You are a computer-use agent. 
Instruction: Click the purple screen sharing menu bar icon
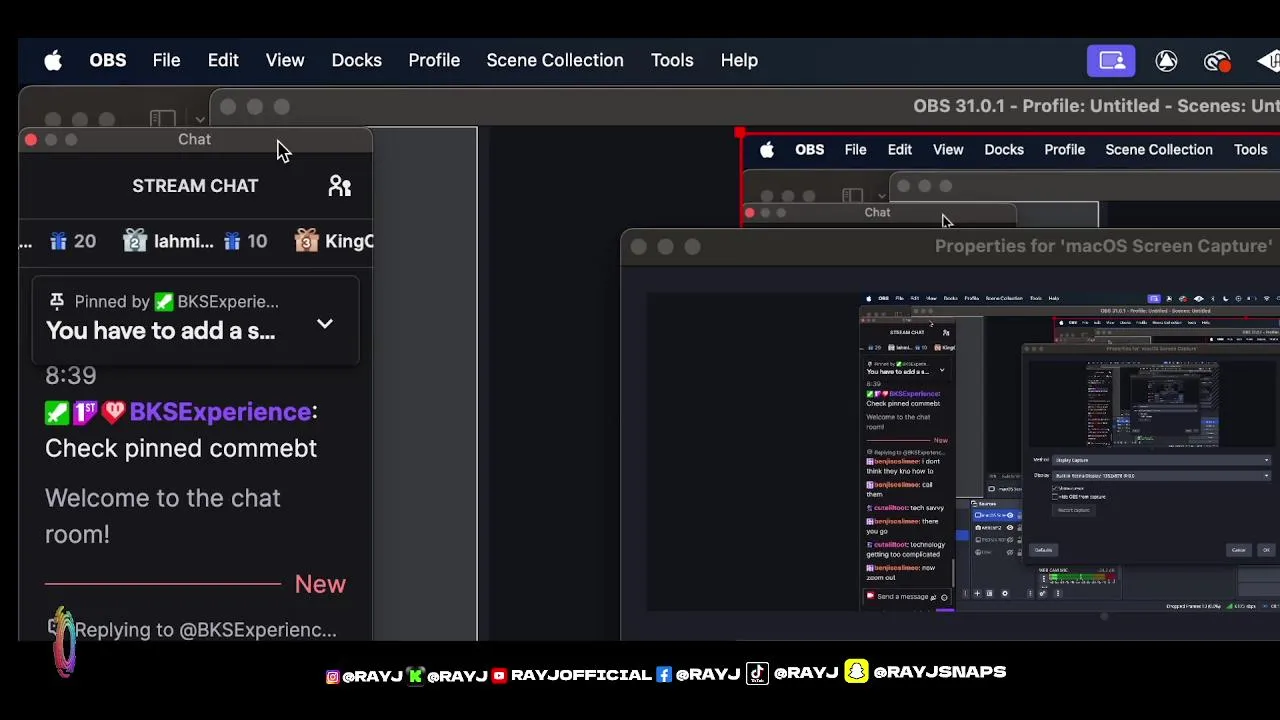(1111, 61)
